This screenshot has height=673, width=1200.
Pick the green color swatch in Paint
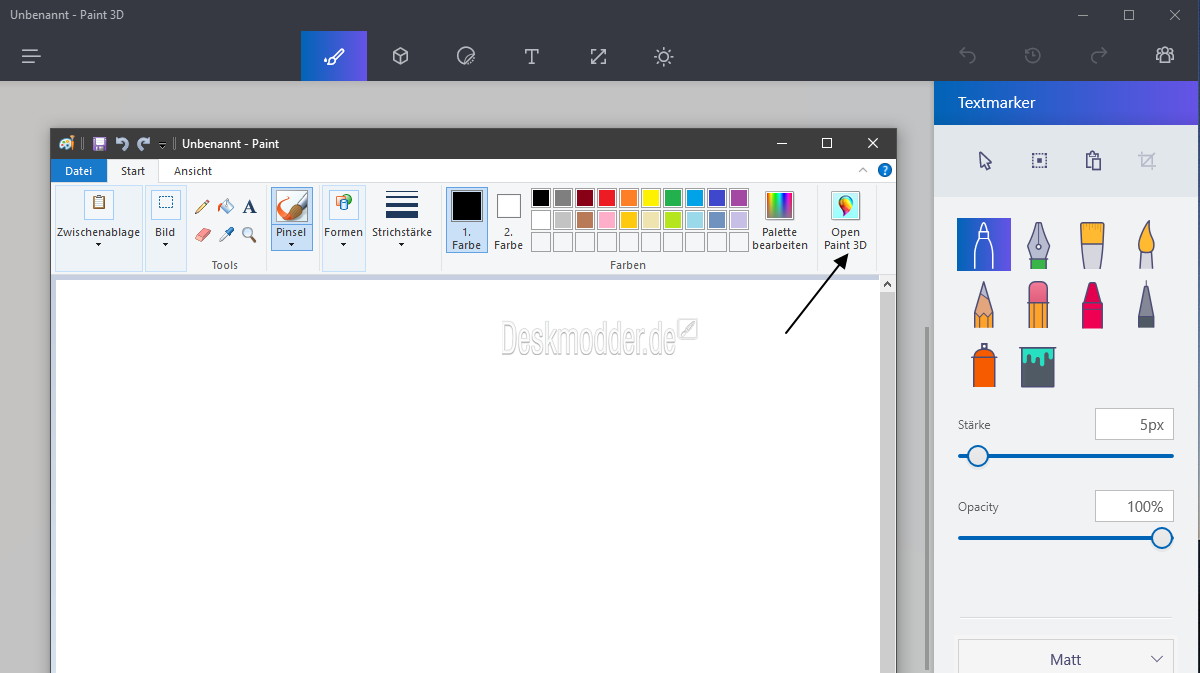(x=673, y=198)
